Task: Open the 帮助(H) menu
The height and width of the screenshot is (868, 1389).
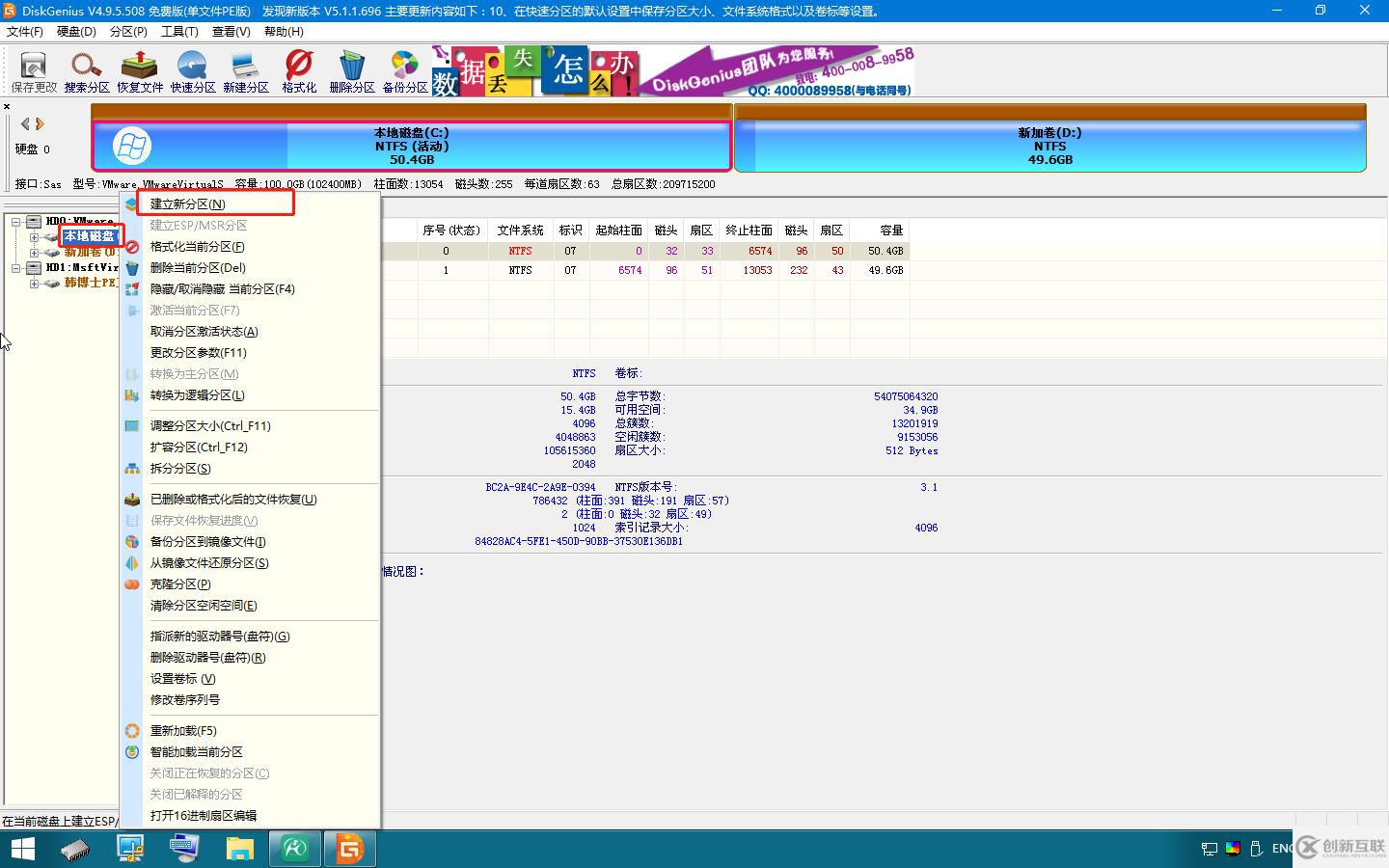Action: (x=284, y=31)
